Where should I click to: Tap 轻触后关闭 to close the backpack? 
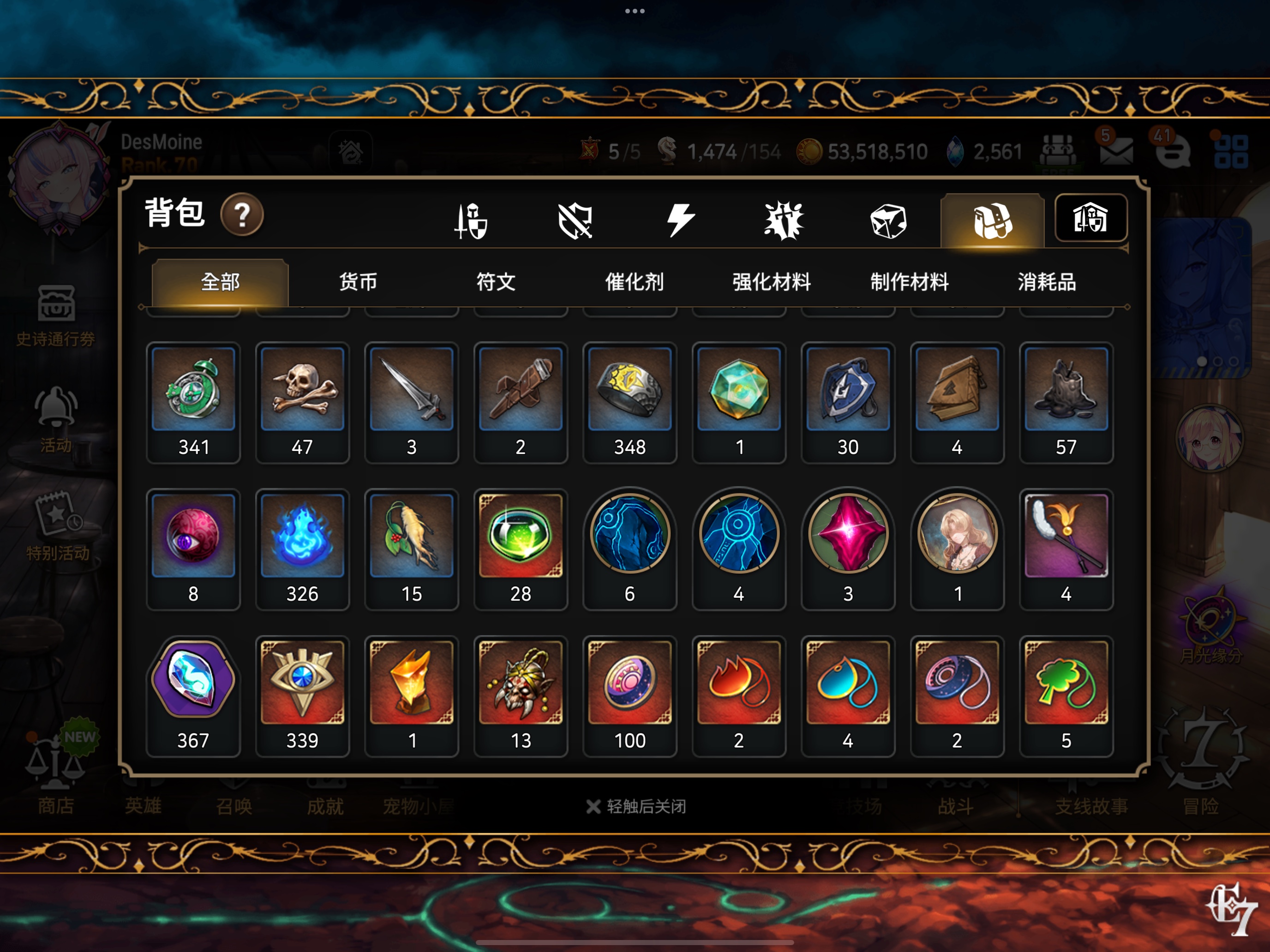636,807
